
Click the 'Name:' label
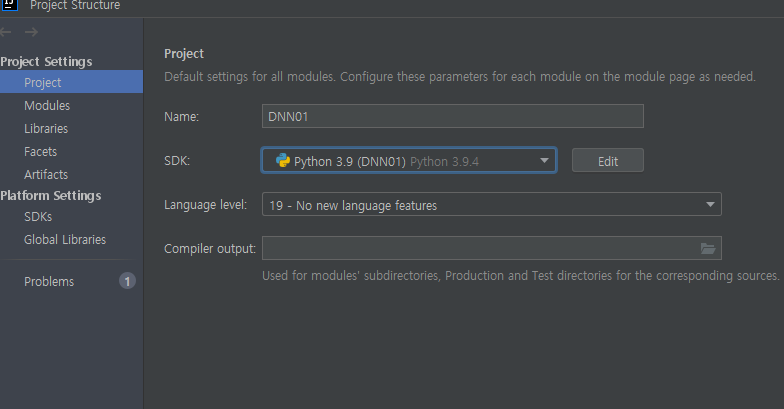click(182, 116)
